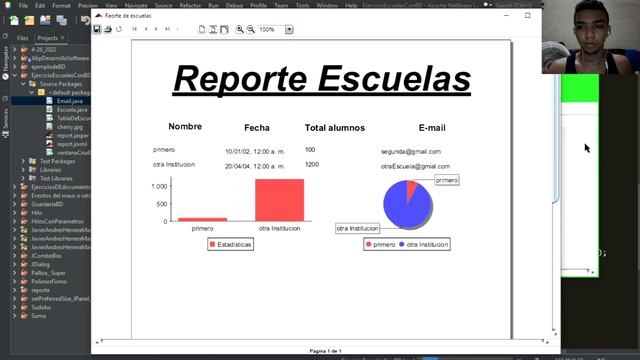The width and height of the screenshot is (640, 360).
Task: Click the Undo arrow in NetBeans toolbar
Action: point(85,20)
